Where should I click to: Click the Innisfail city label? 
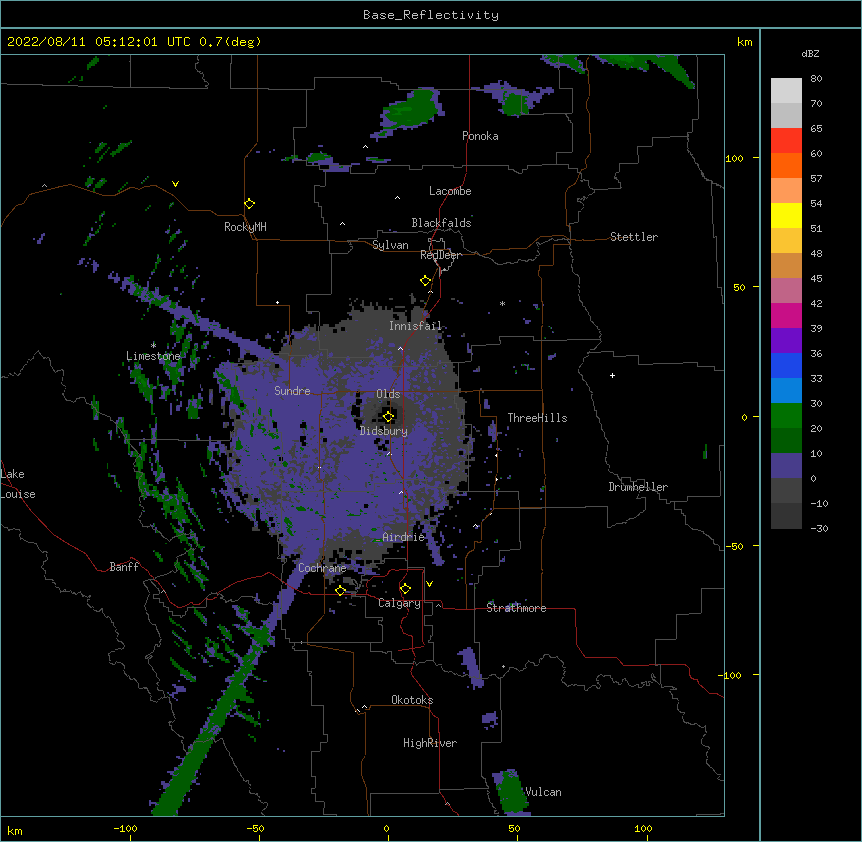[415, 326]
